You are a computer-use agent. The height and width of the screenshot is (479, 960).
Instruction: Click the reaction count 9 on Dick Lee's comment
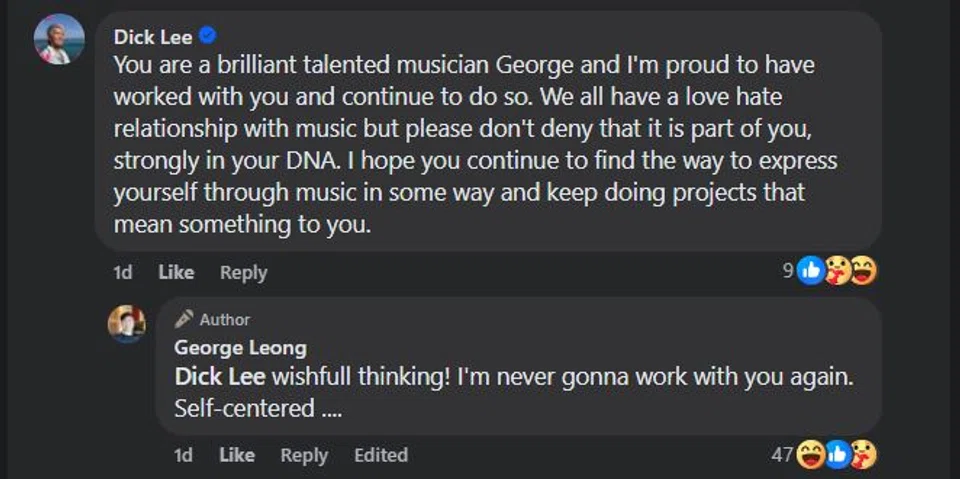point(788,270)
